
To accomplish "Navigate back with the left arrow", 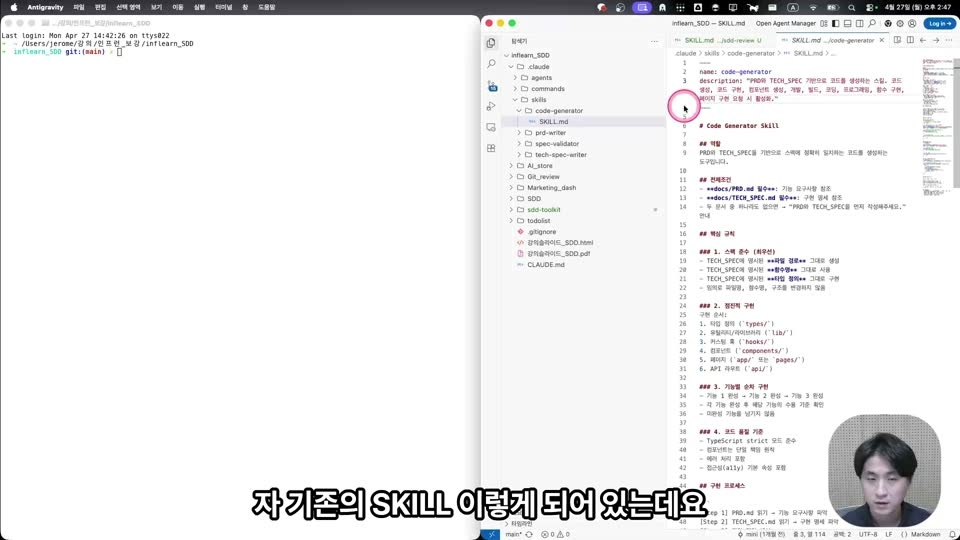I will [923, 40].
